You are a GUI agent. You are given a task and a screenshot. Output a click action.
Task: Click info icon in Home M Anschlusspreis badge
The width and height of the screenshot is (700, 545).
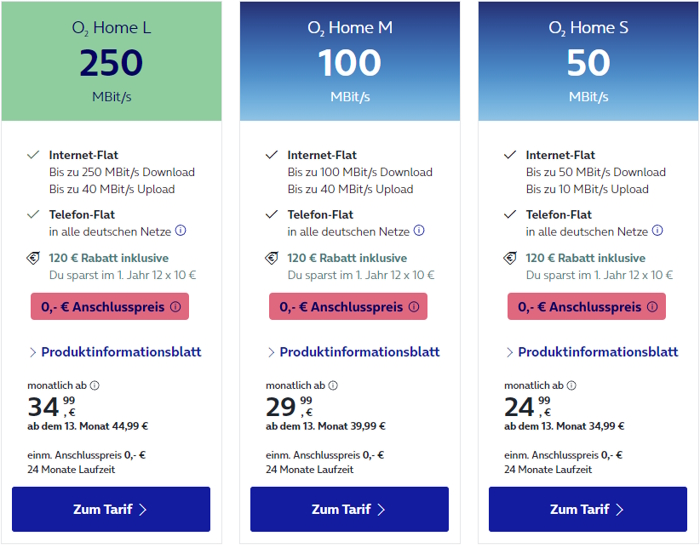(x=414, y=307)
